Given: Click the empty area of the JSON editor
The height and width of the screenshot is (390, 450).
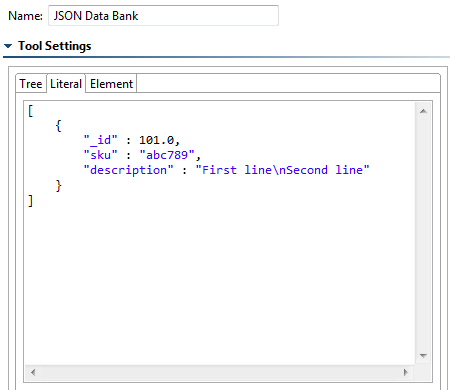Looking at the screenshot, I should tap(220, 283).
